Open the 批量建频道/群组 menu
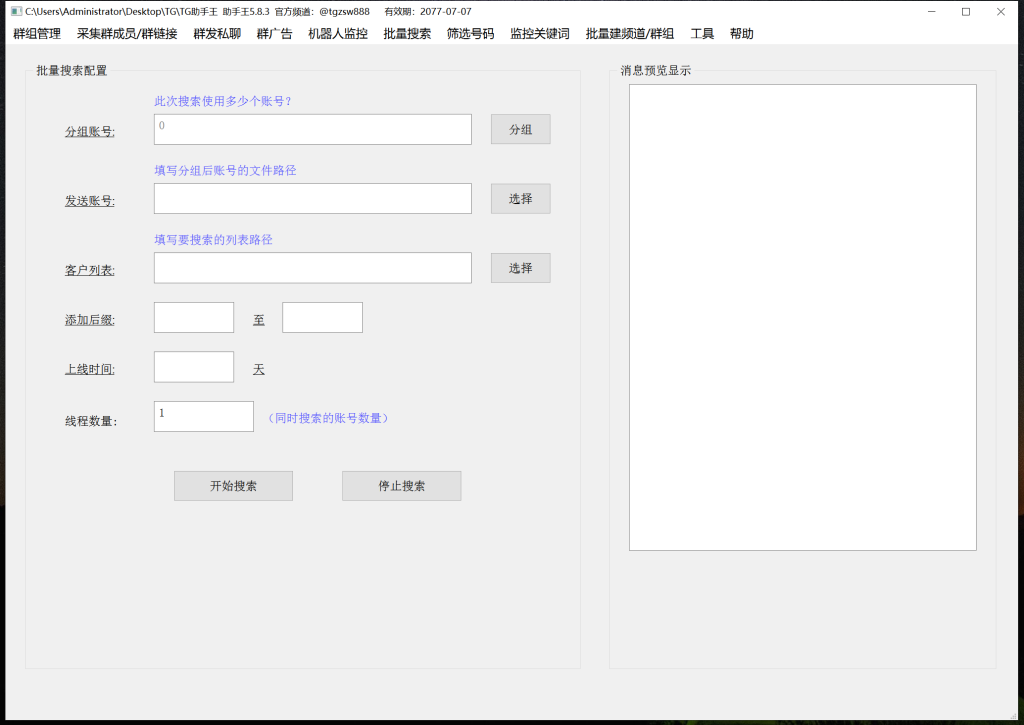The image size is (1024, 725). click(630, 34)
